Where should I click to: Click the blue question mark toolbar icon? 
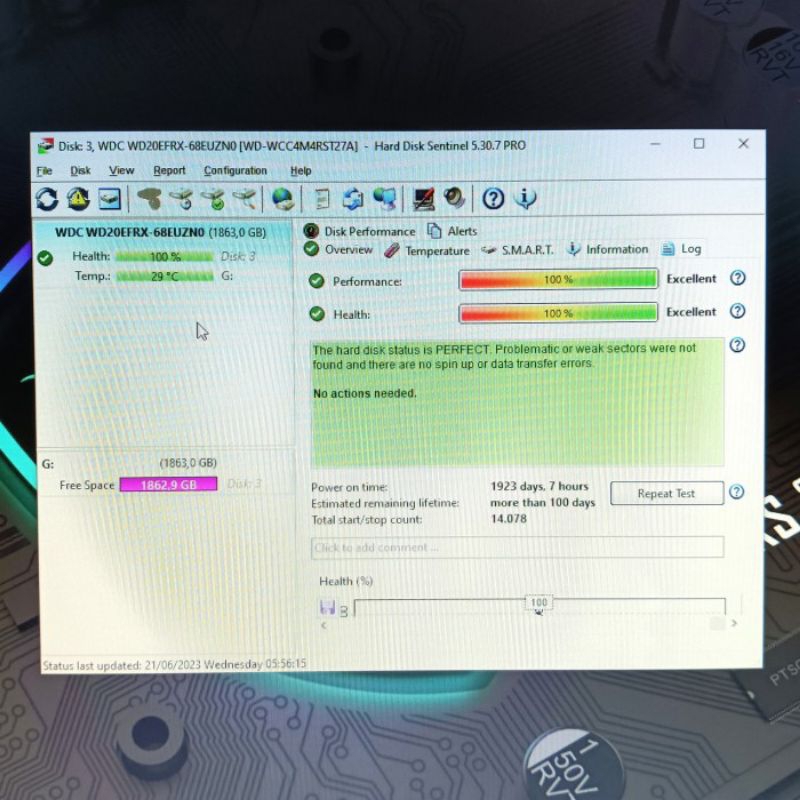[x=493, y=198]
